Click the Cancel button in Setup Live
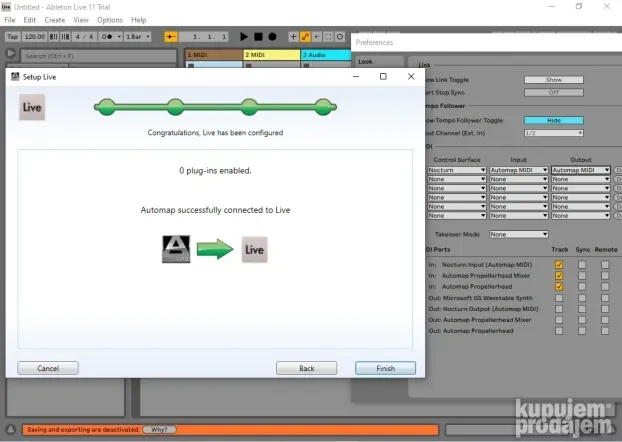The image size is (622, 442). coord(48,368)
